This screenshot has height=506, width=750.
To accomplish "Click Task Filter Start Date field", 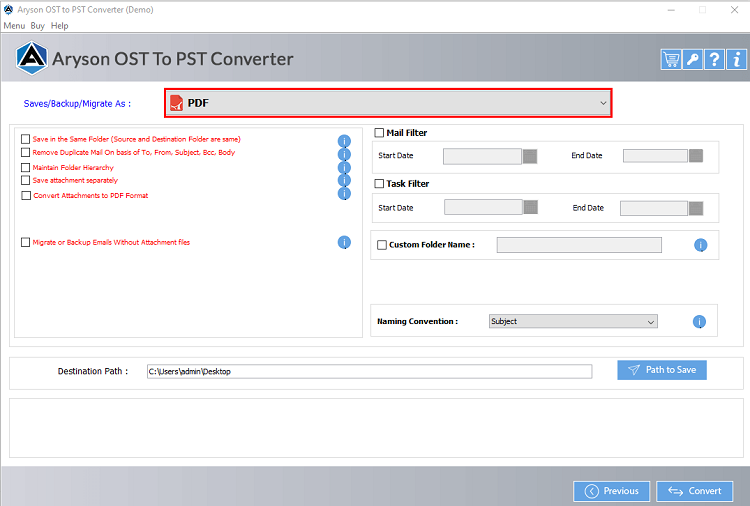I will point(483,208).
